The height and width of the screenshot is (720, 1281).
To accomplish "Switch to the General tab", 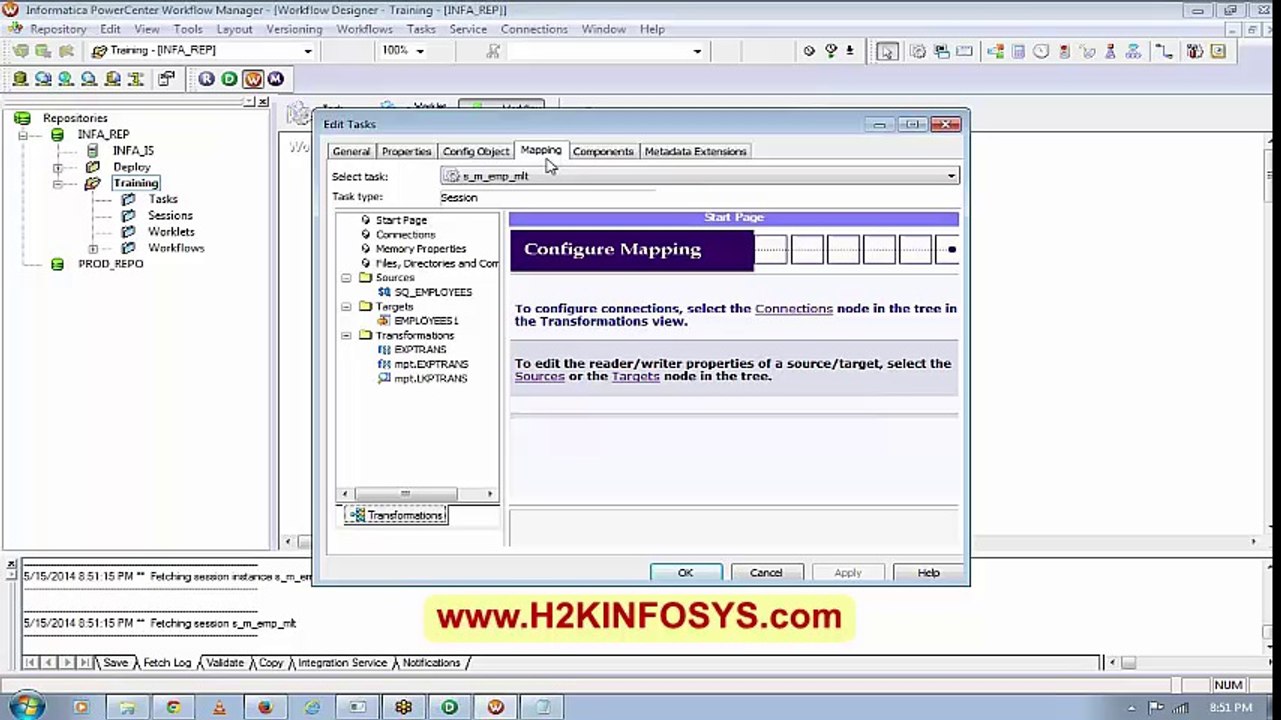I will click(x=351, y=151).
